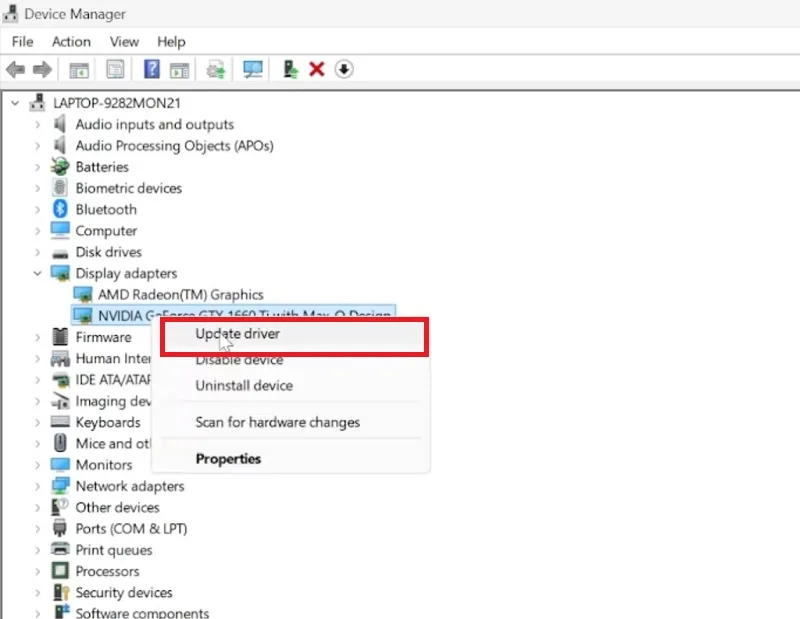Select the Other devices label

[x=117, y=507]
